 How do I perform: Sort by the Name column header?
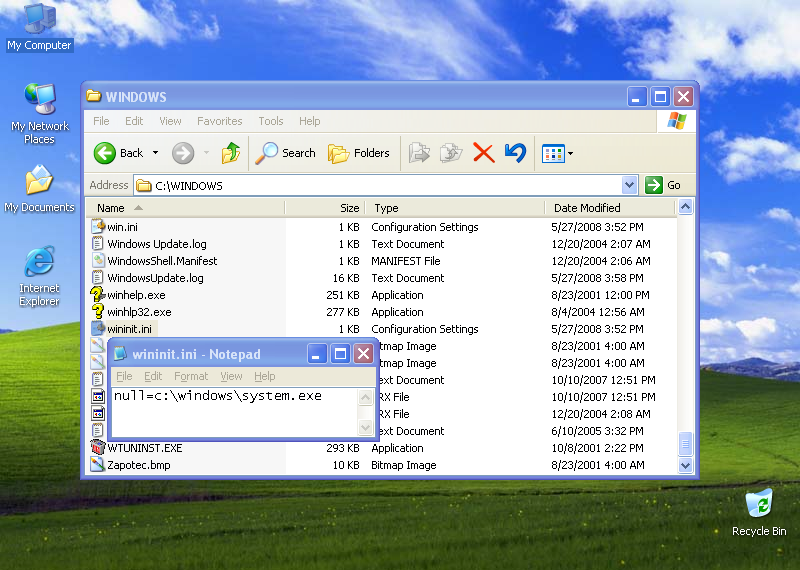pyautogui.click(x=185, y=208)
